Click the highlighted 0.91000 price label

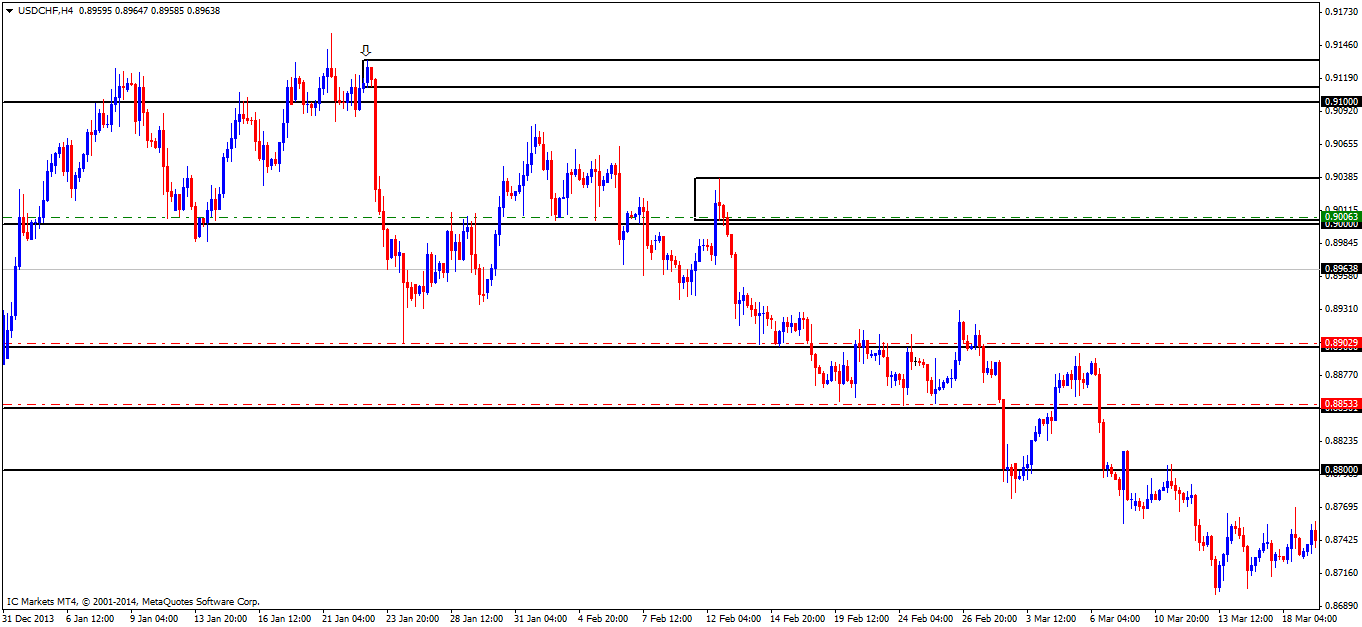1341,102
